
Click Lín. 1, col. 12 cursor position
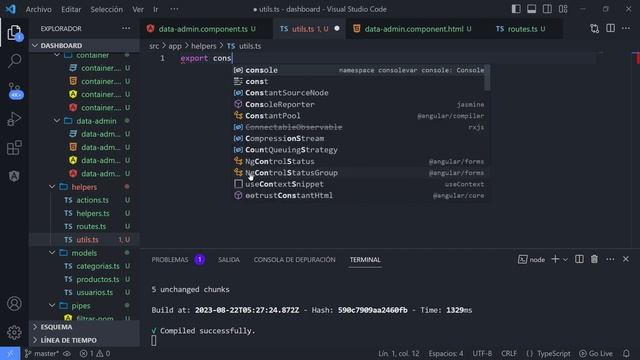[398, 353]
